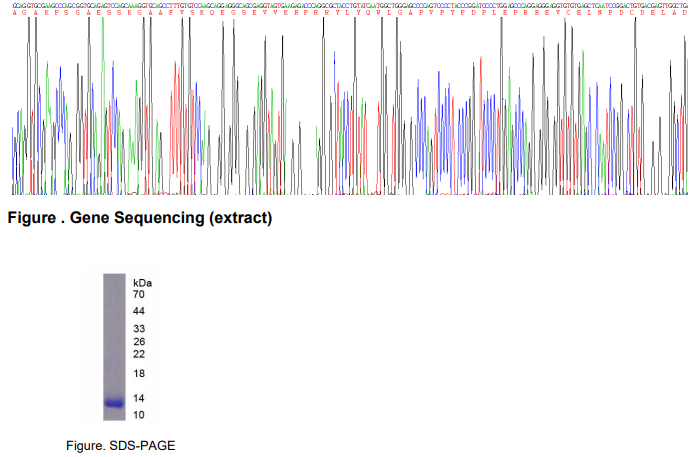Select the 22 kDa marker label

click(139, 355)
